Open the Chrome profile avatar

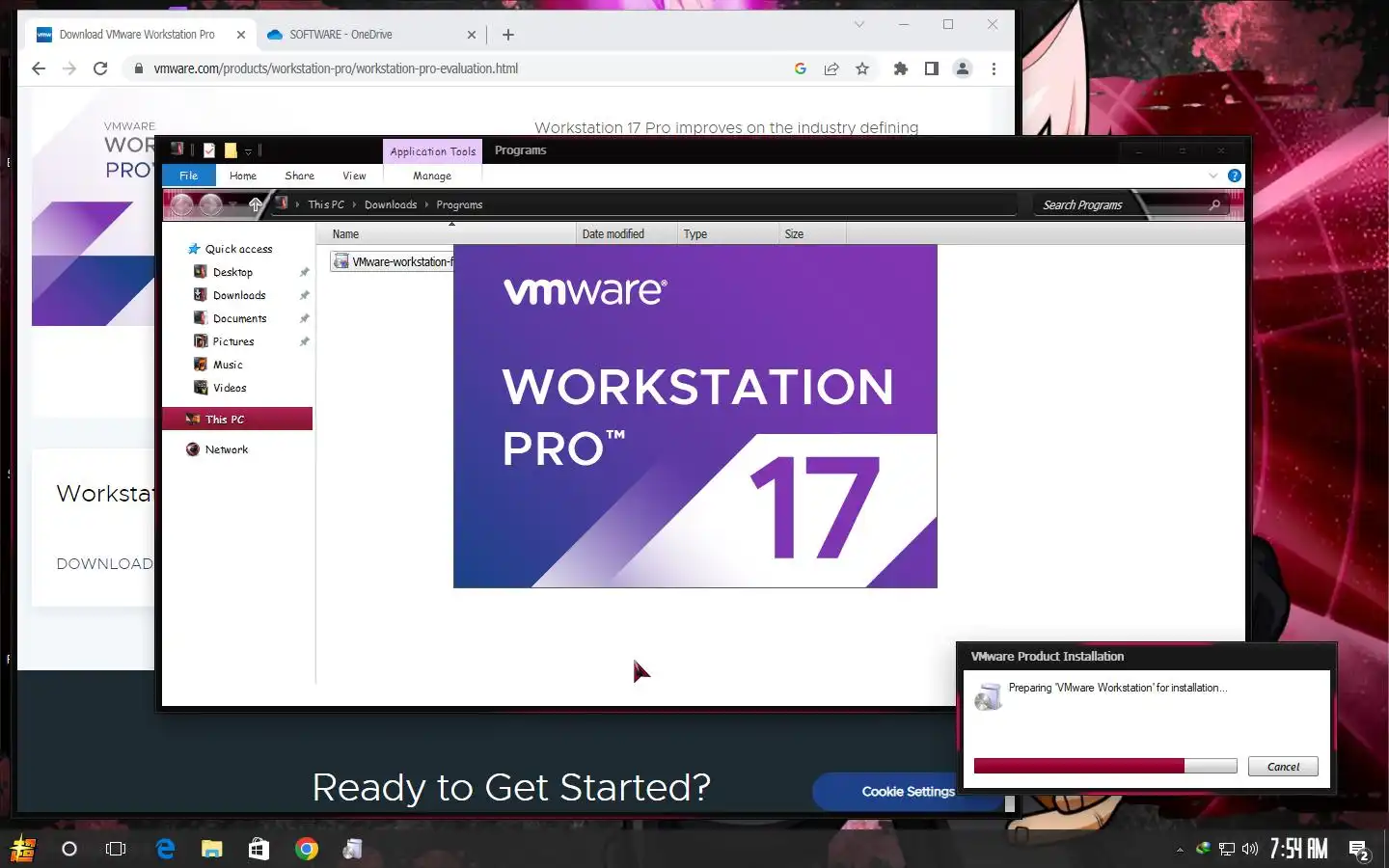point(963,68)
